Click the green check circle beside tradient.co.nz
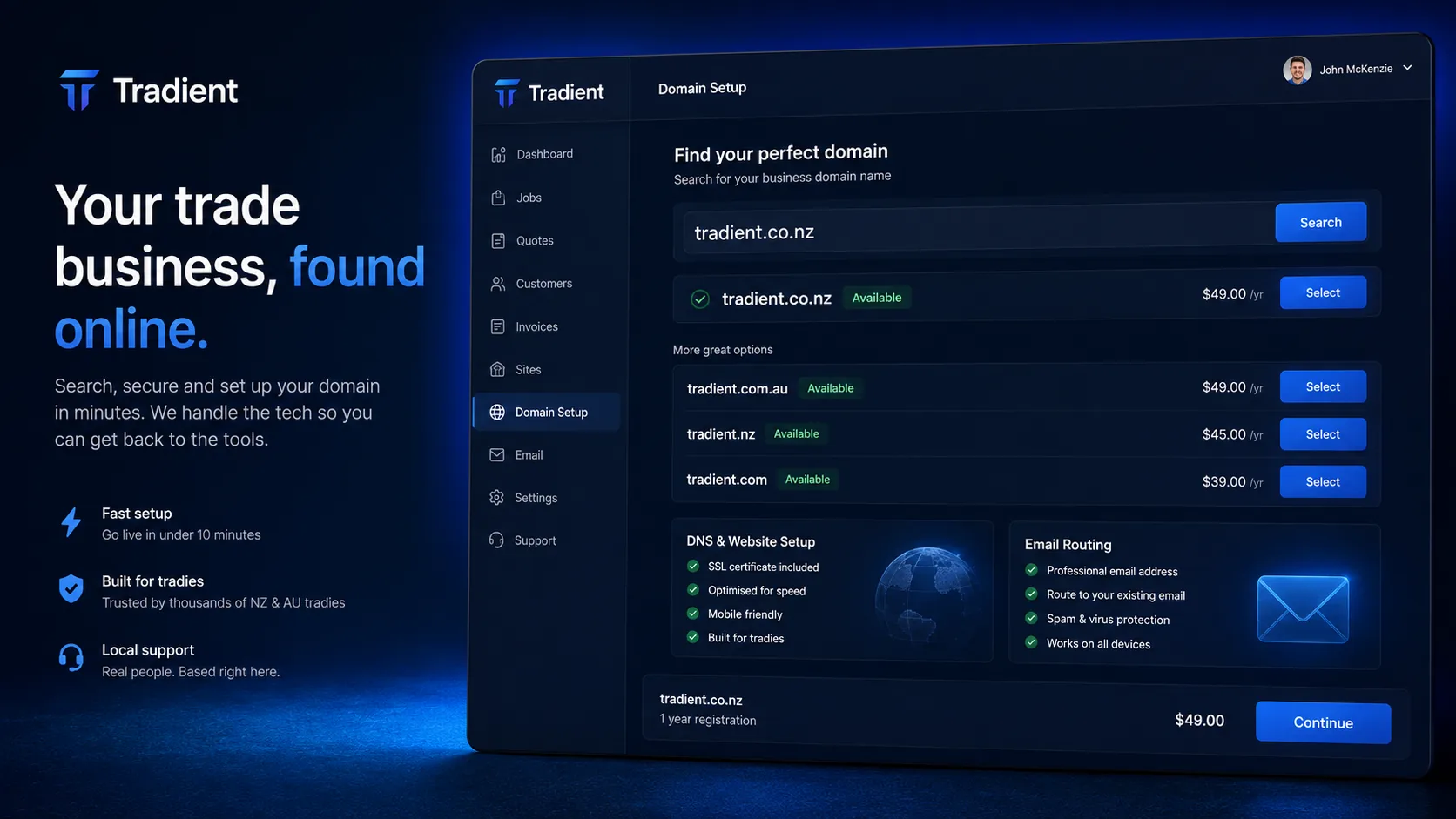Viewport: 1456px width, 819px height. (699, 299)
